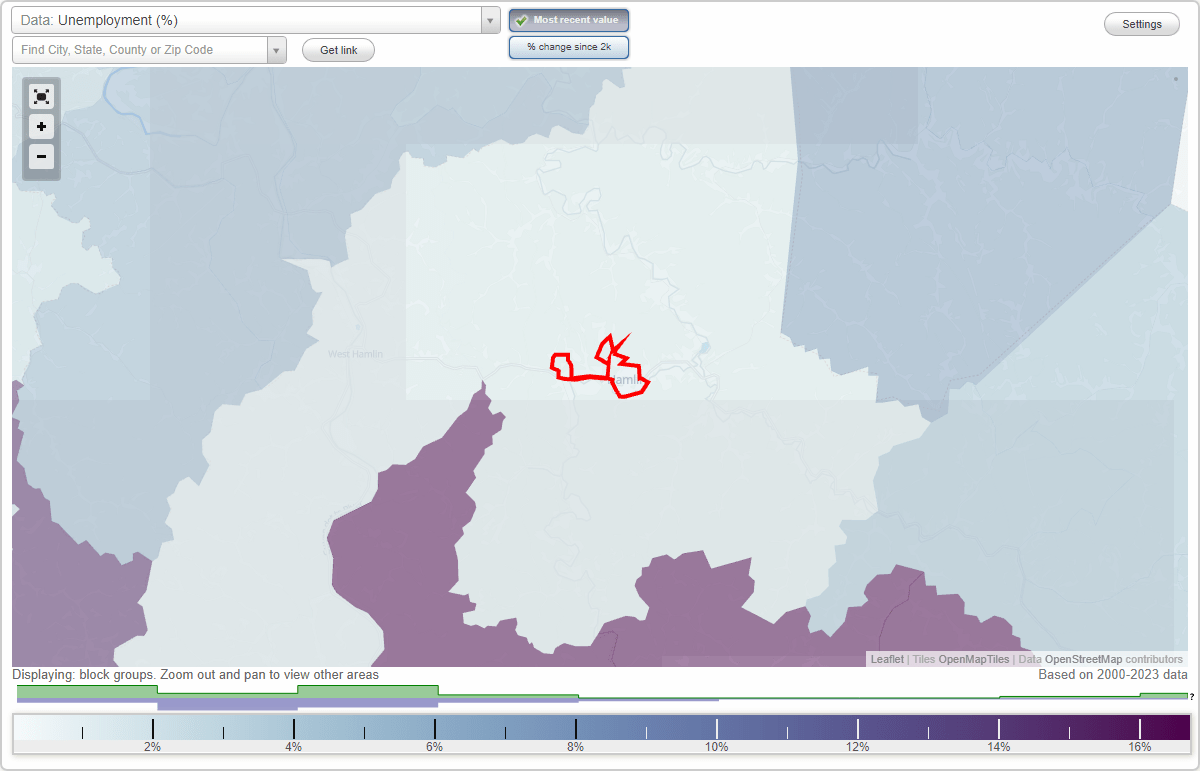Click the West Hamlin map label

click(355, 354)
